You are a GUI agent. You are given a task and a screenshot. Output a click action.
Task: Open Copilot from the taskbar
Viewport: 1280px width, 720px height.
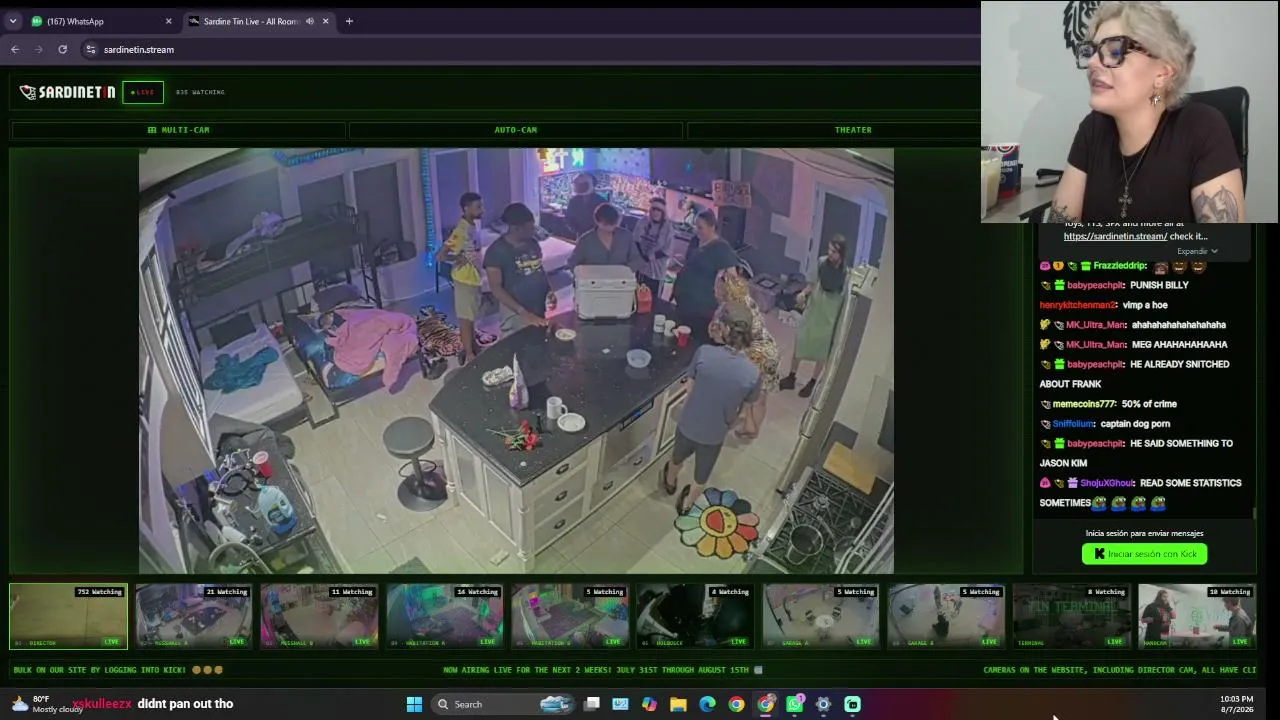(x=650, y=704)
